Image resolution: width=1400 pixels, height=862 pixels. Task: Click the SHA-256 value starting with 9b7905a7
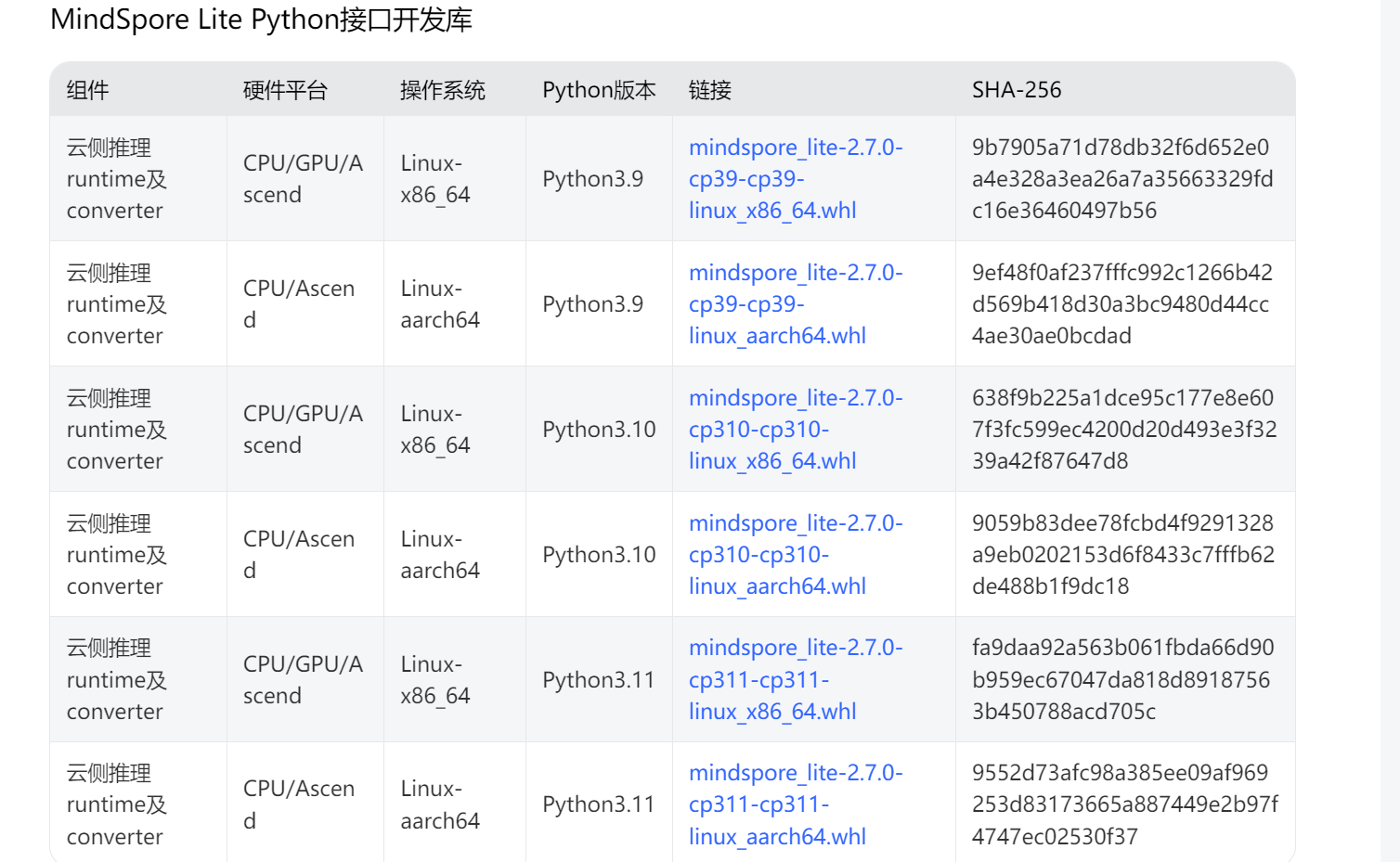tap(1124, 178)
